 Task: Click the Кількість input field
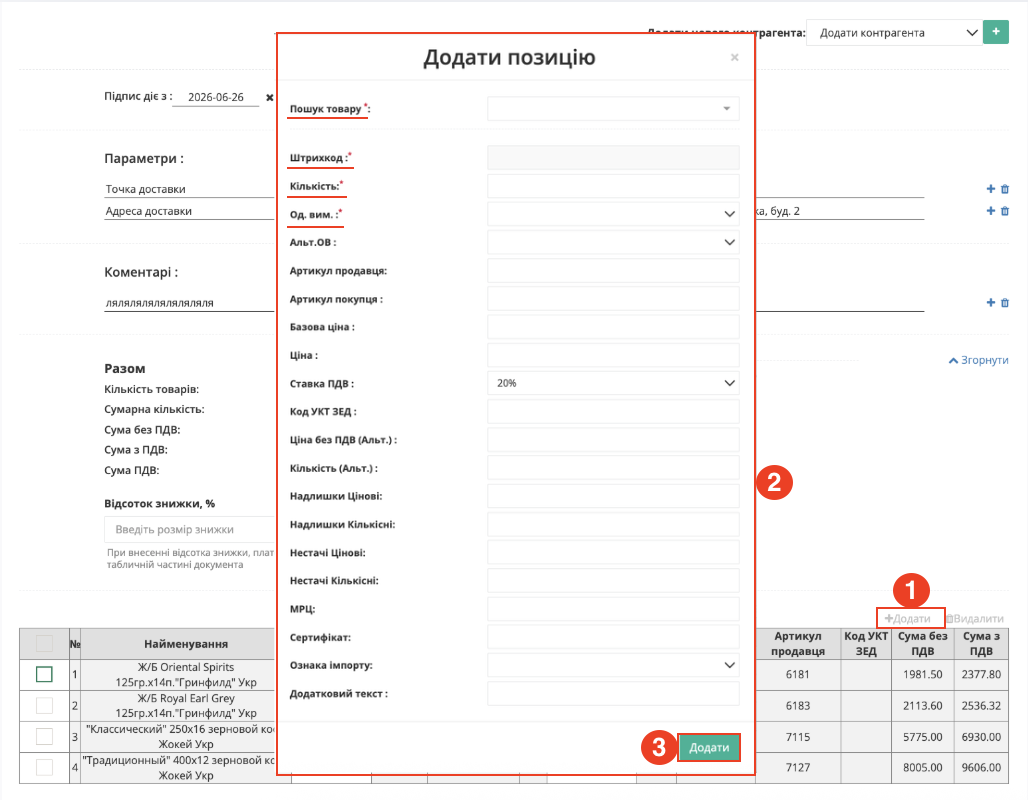(x=613, y=186)
